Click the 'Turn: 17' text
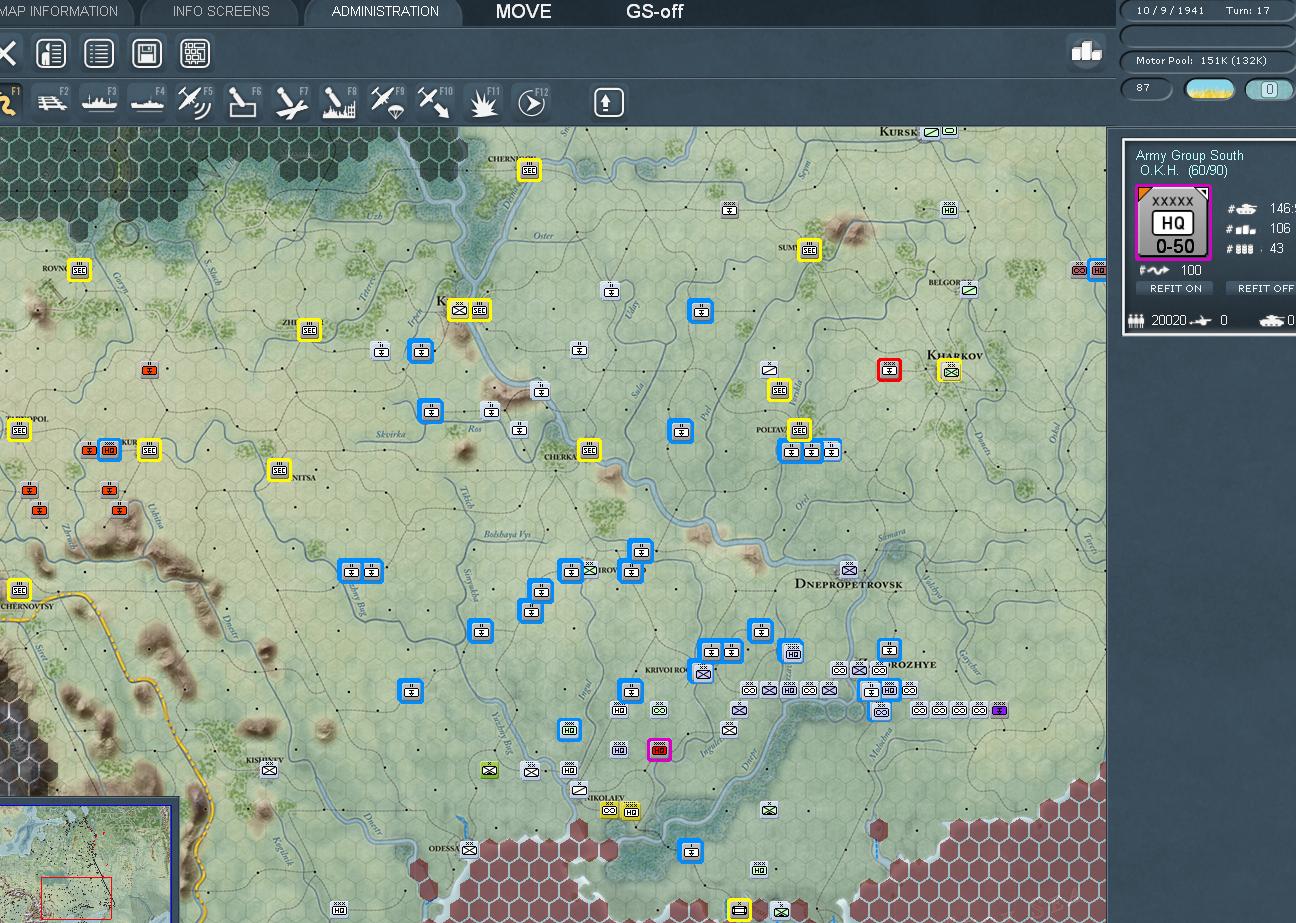The height and width of the screenshot is (923, 1296). point(1248,11)
